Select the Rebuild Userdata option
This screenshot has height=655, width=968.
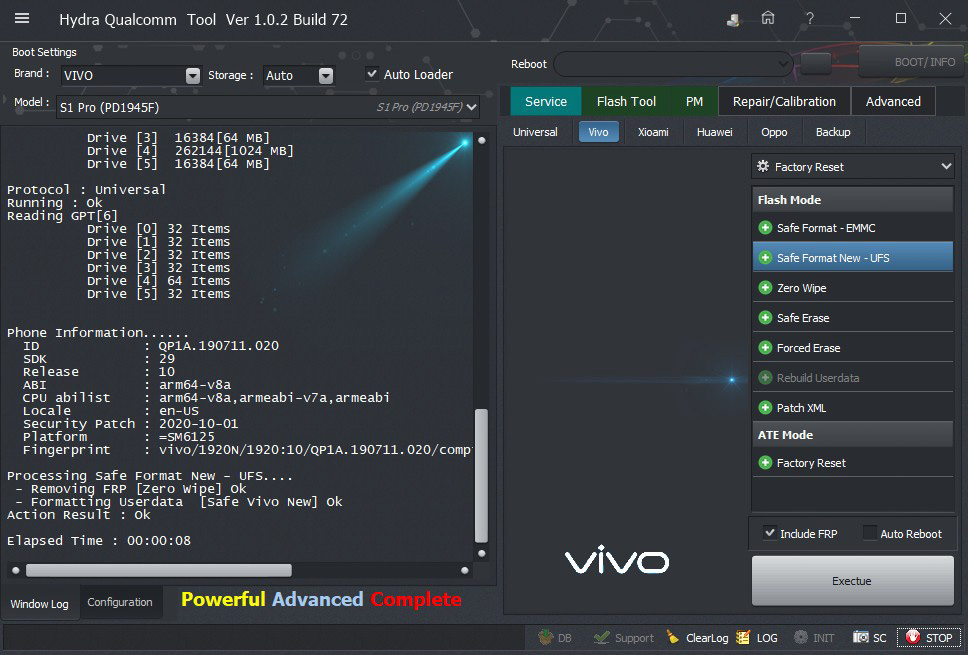point(853,378)
